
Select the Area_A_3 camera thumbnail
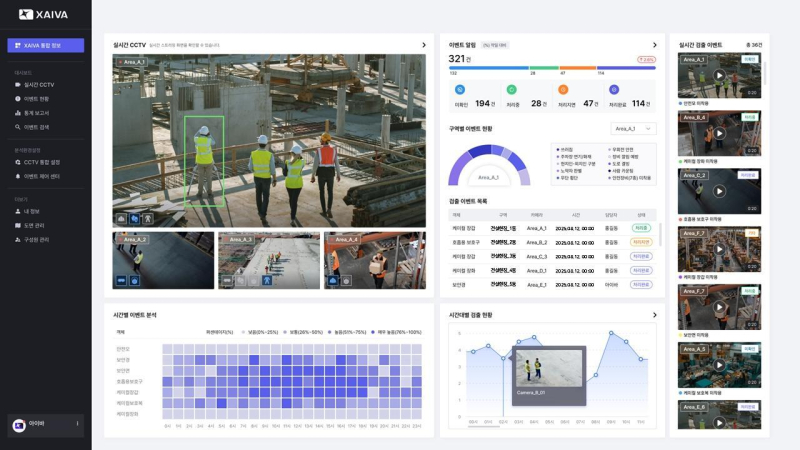(268, 261)
